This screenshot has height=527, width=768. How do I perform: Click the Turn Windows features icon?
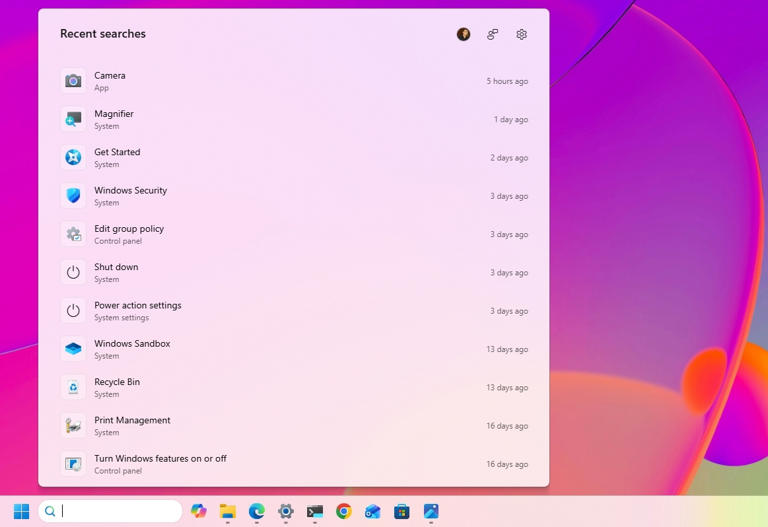click(x=73, y=464)
